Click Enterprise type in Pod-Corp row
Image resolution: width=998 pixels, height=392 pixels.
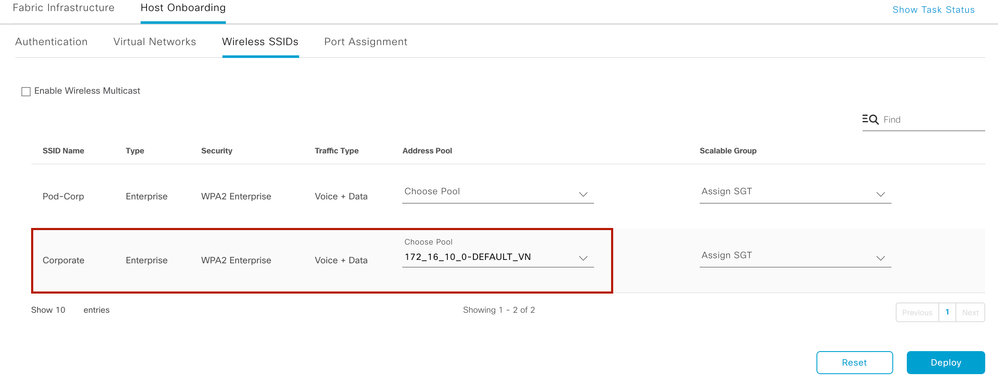click(x=146, y=197)
